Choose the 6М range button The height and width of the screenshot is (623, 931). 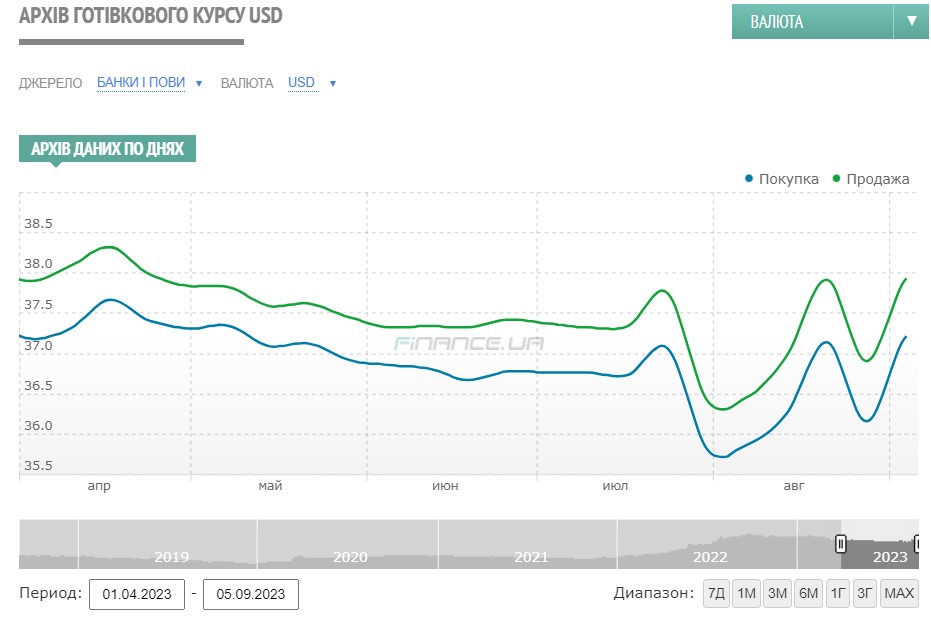tap(808, 594)
